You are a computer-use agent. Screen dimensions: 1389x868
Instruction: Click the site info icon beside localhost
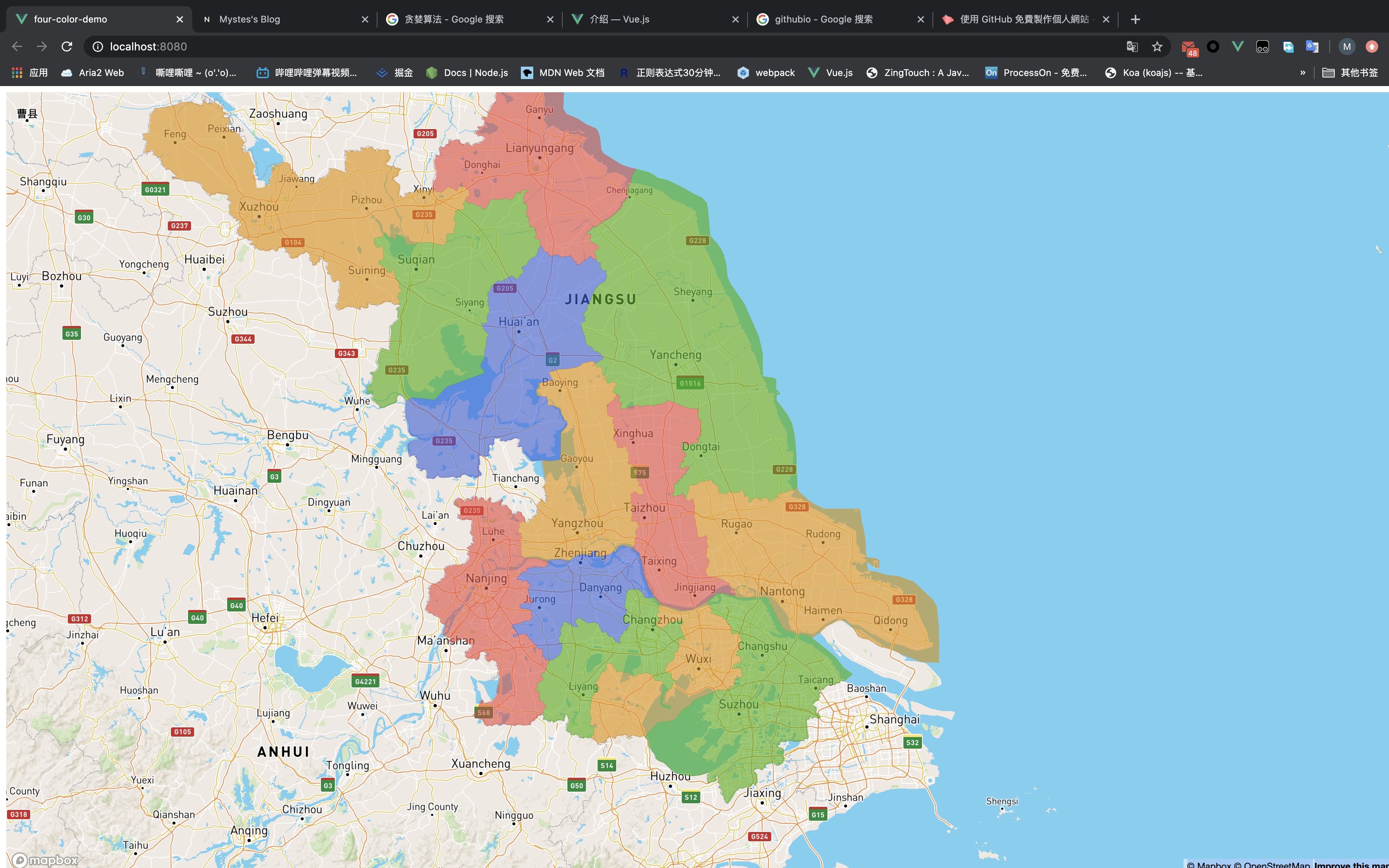[98, 46]
